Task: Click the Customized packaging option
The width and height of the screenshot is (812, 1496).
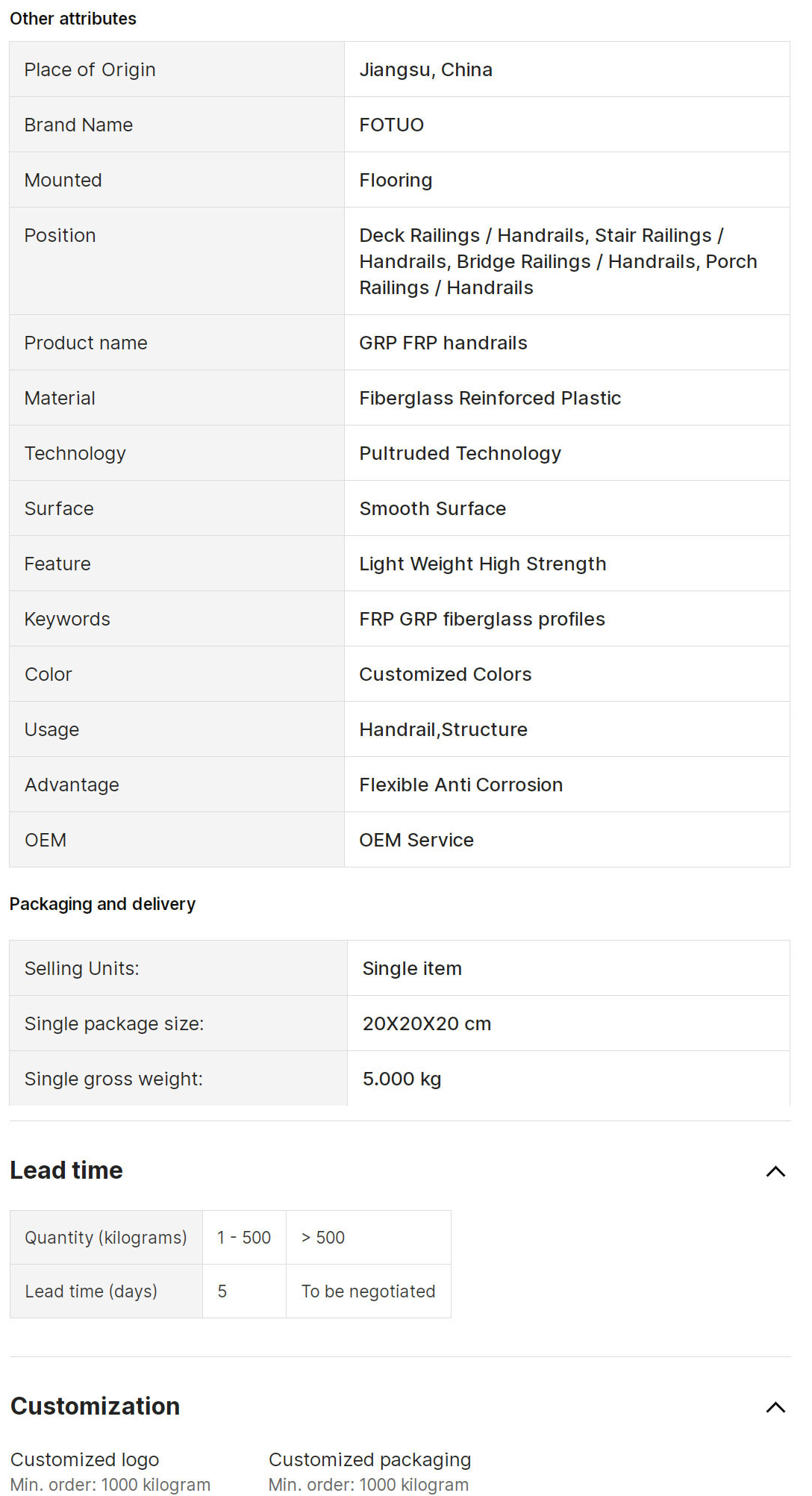Action: 369,1459
